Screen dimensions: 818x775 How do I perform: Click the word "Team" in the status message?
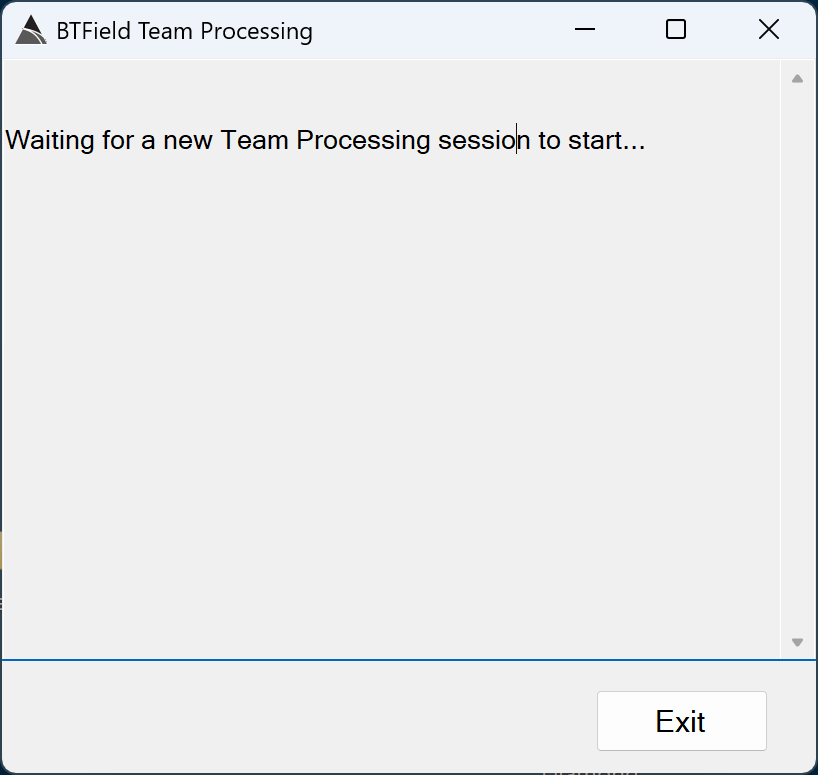pyautogui.click(x=255, y=140)
